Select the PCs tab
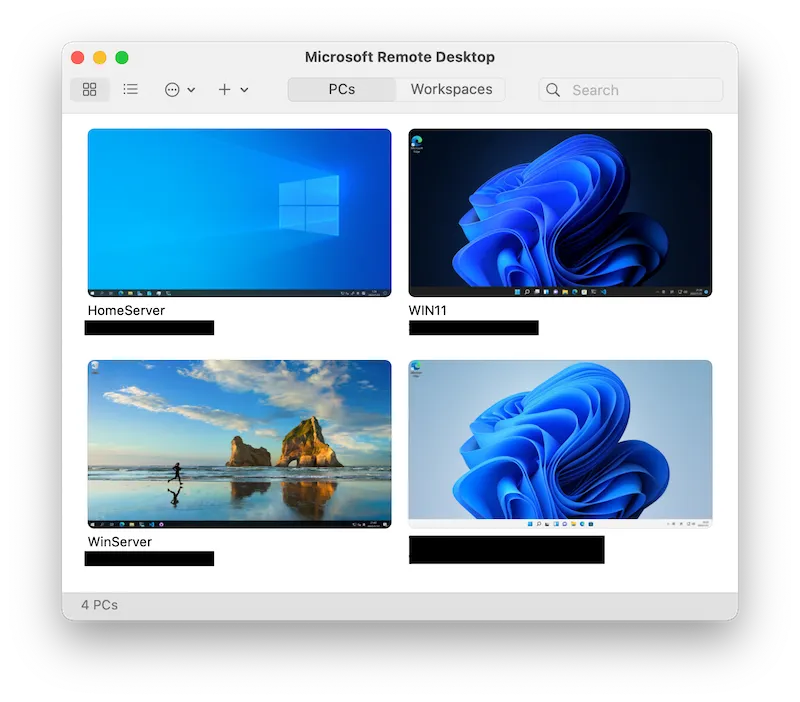The image size is (800, 702). tap(342, 89)
